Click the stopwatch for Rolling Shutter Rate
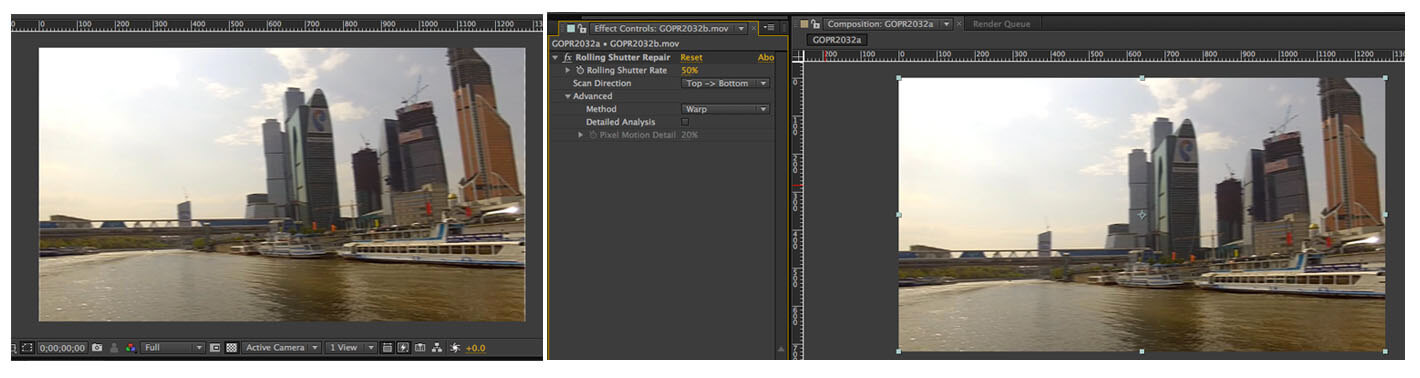Screen dimensions: 1420x378 click(580, 70)
